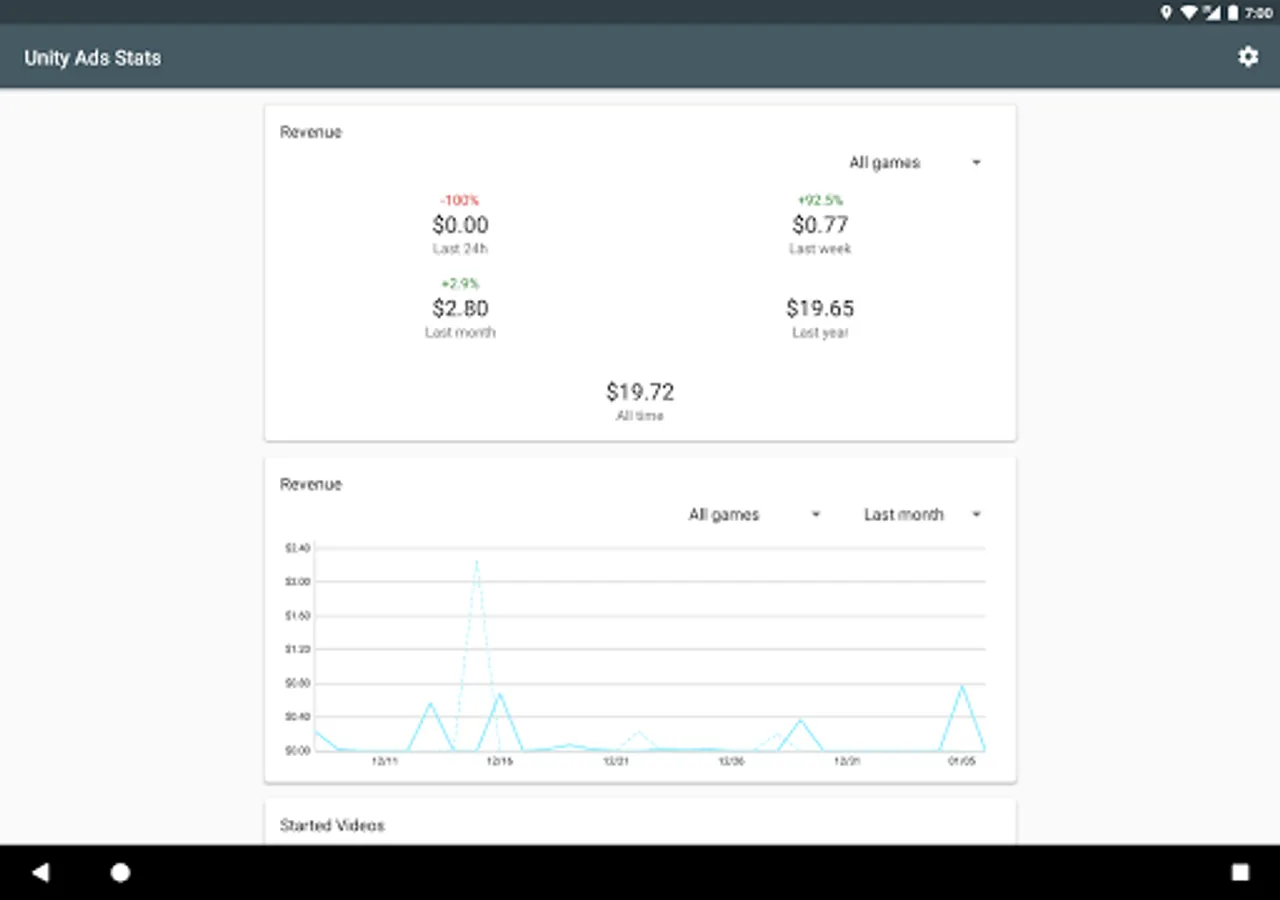Image resolution: width=1280 pixels, height=900 pixels.
Task: Tap the location pin in status bar
Action: (1166, 12)
